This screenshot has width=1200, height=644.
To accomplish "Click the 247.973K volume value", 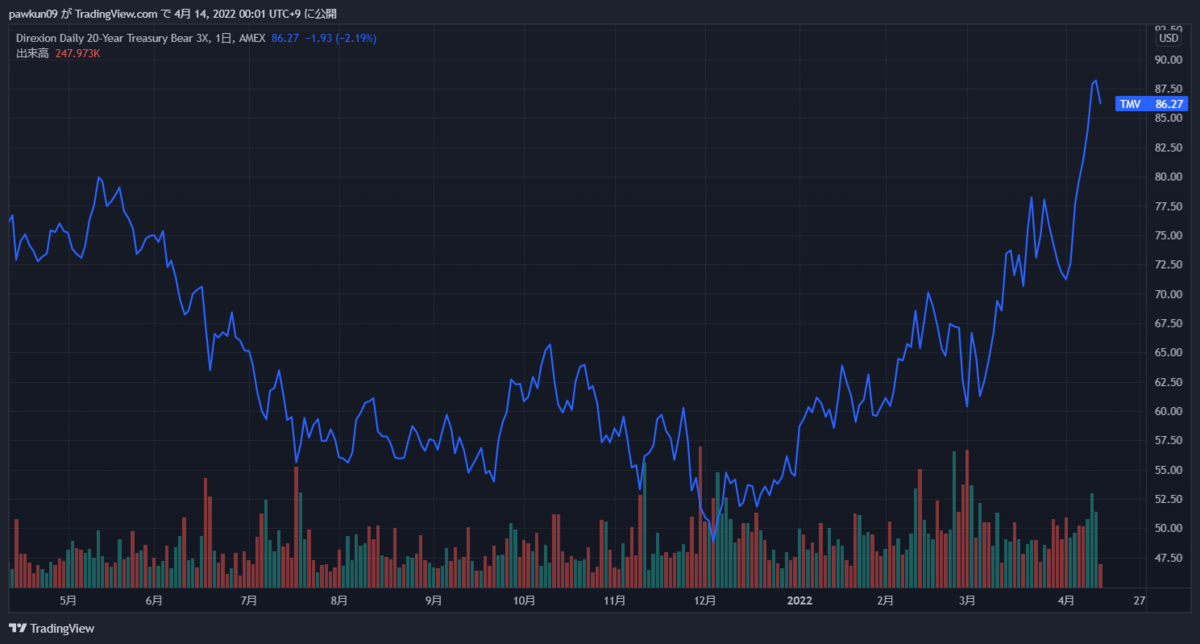I will [x=78, y=53].
